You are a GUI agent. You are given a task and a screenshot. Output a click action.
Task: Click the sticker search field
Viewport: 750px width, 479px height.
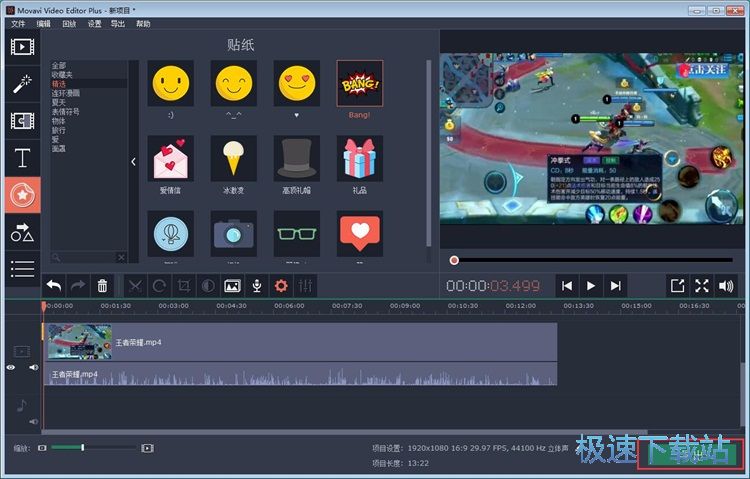[85, 257]
